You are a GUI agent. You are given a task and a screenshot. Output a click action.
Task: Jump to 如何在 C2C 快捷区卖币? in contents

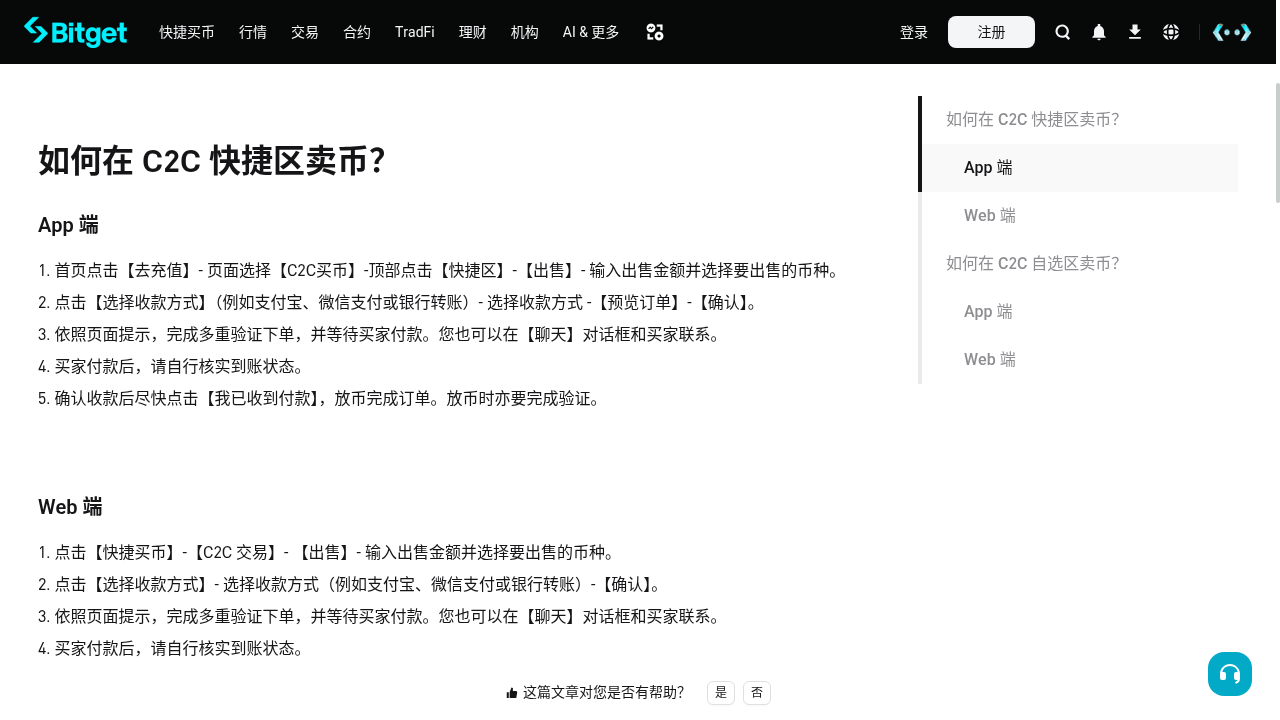tap(1032, 120)
